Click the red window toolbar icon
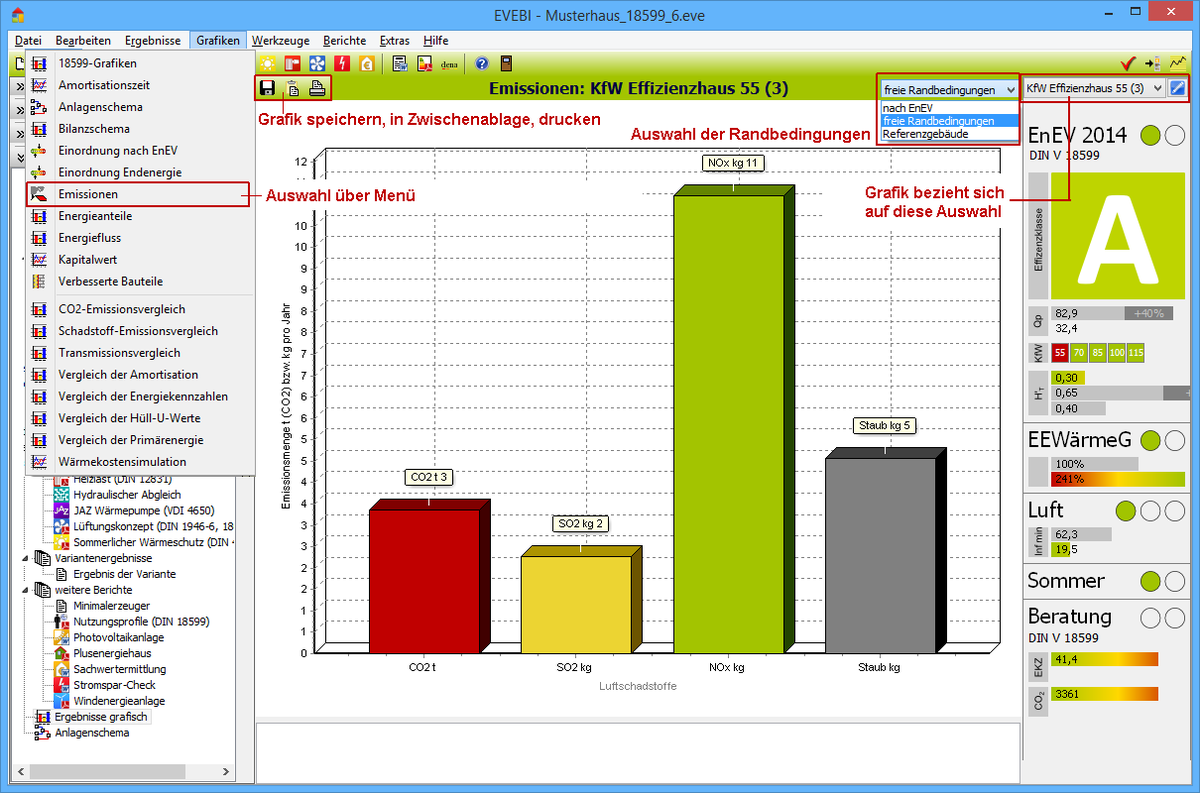 (293, 64)
